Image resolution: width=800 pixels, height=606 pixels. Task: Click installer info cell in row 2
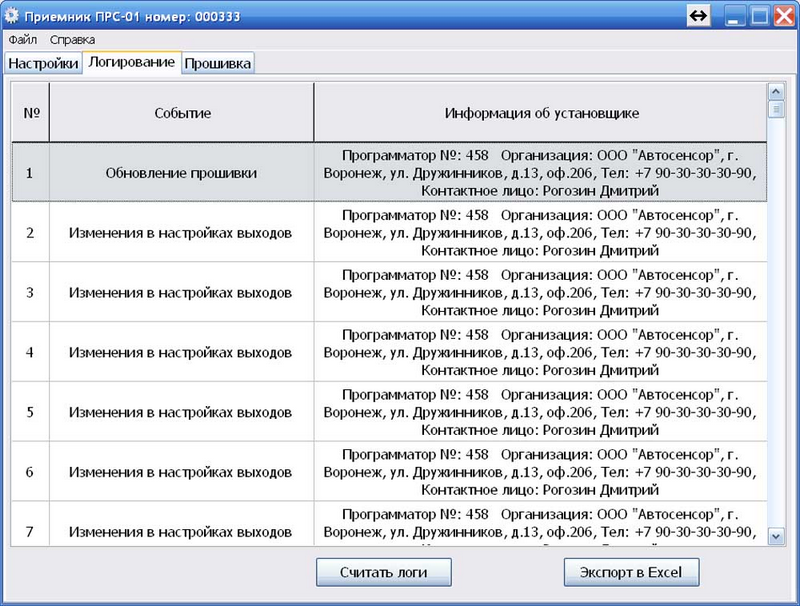[x=541, y=233]
